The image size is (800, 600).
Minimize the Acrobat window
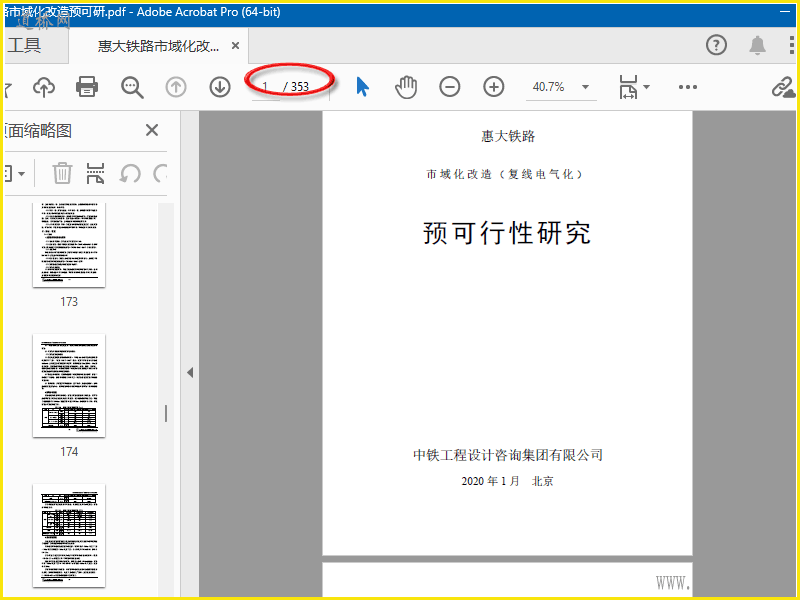tap(786, 12)
